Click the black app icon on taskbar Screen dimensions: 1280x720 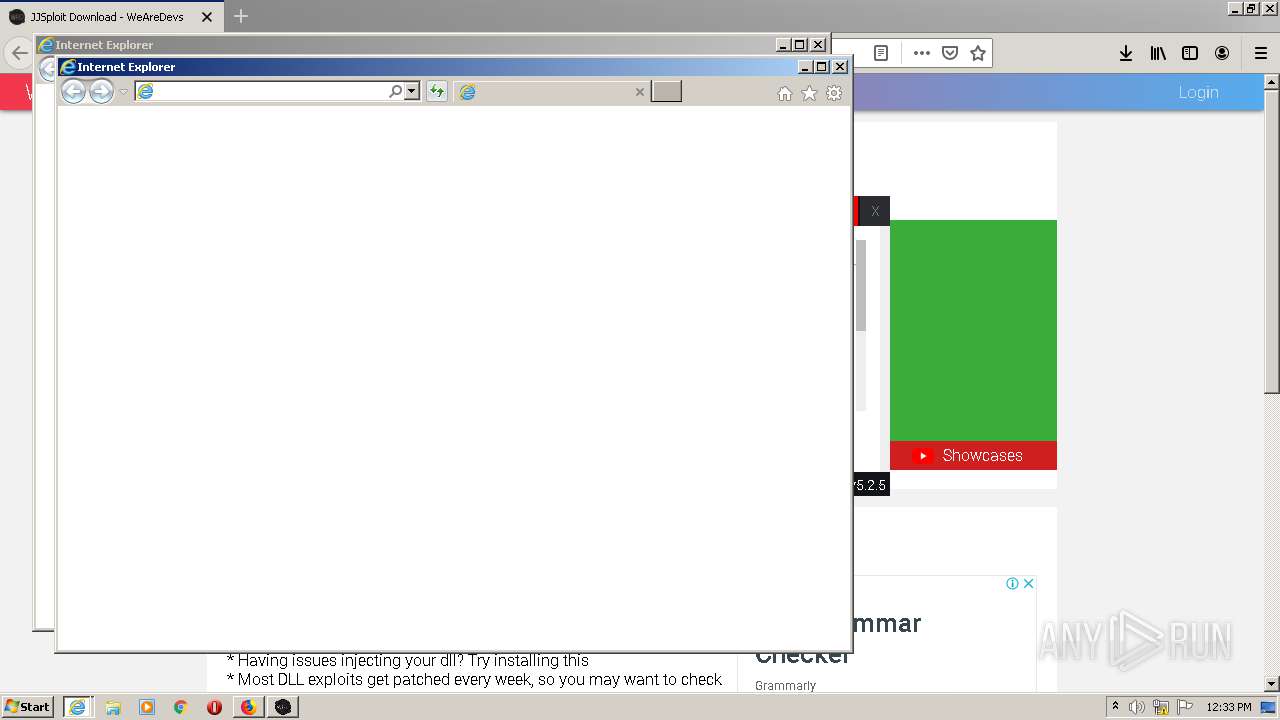(x=283, y=707)
